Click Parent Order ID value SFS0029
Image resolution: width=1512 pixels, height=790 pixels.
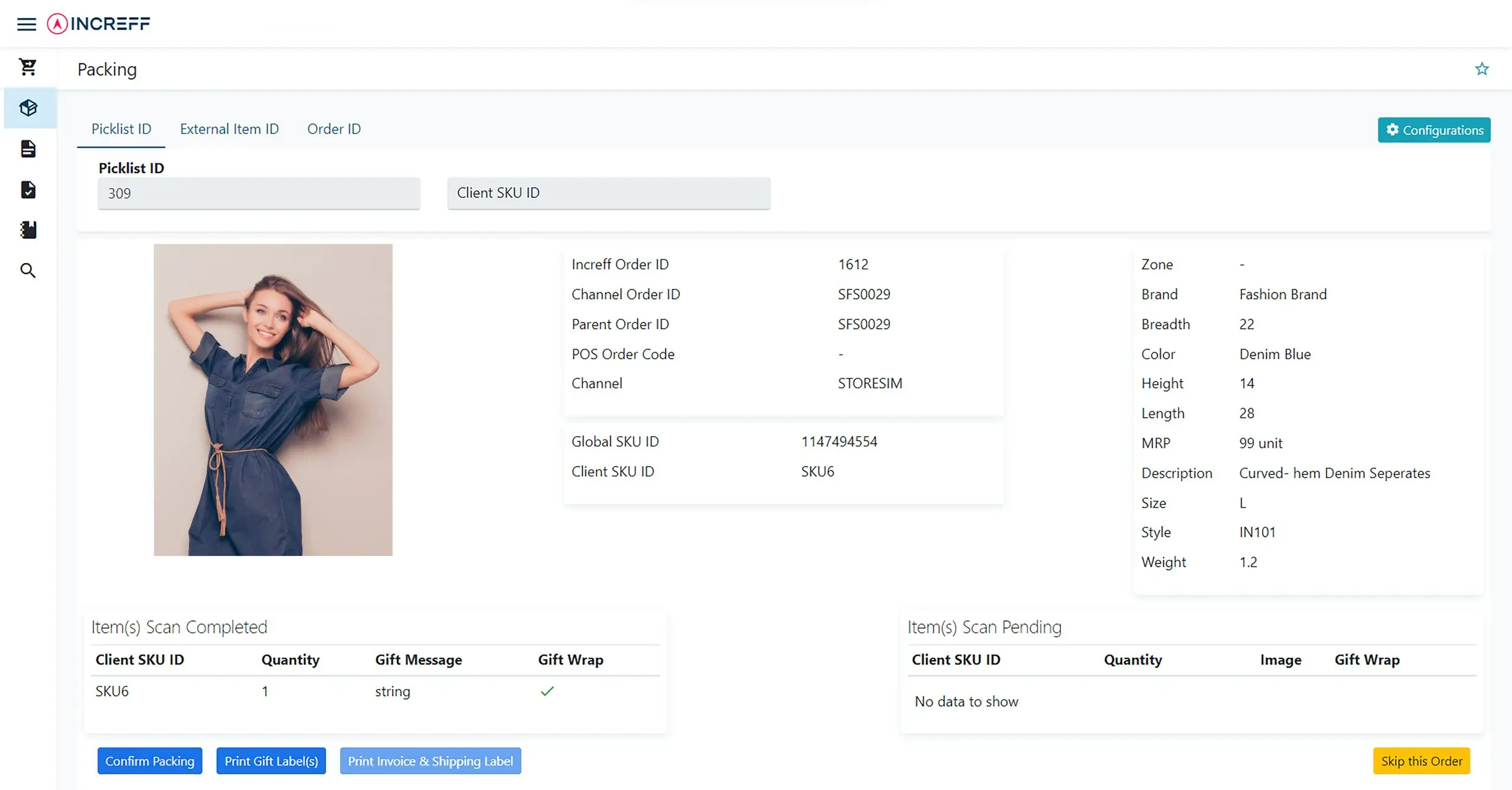click(x=864, y=324)
